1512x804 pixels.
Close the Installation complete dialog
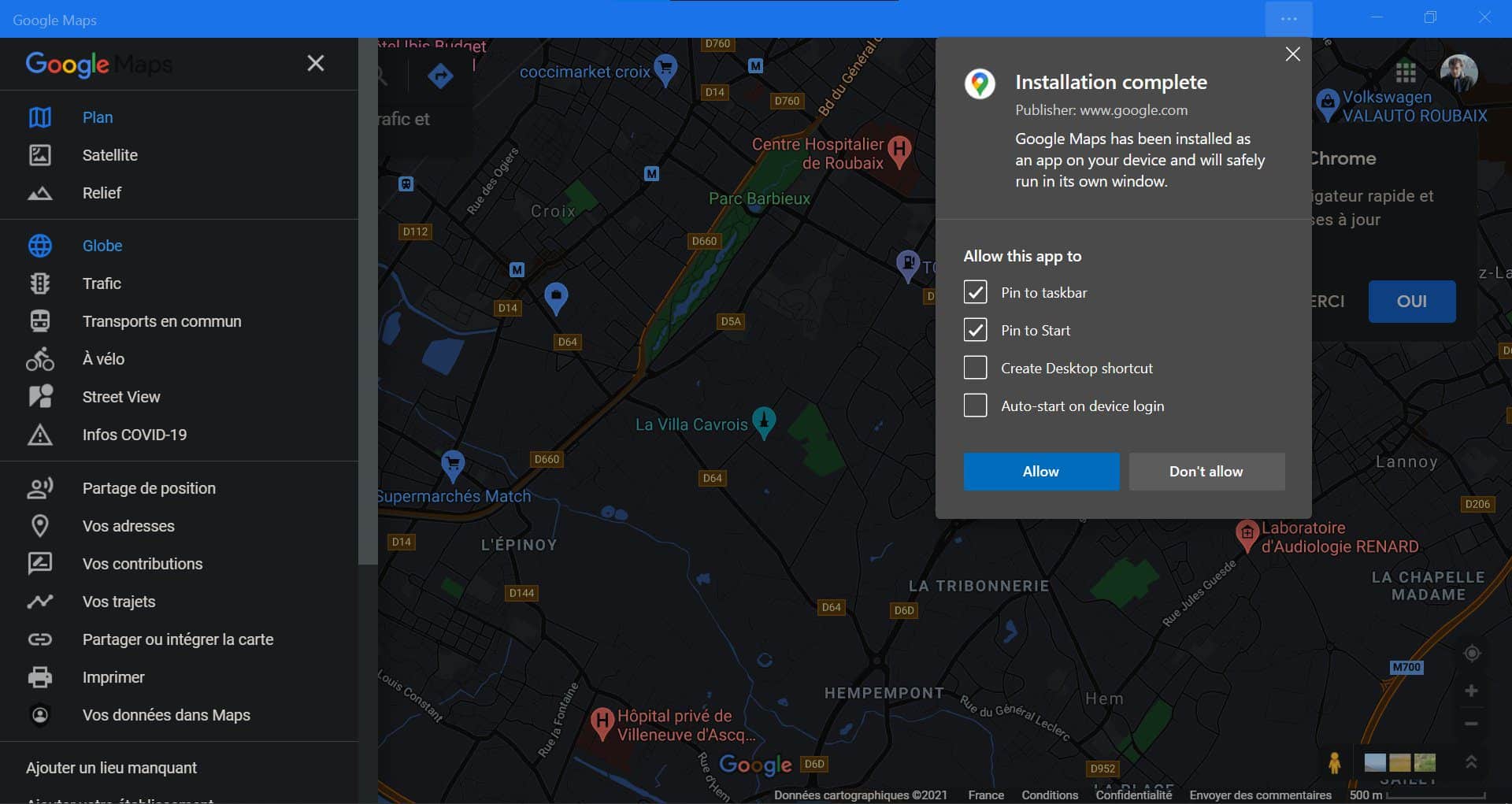[1292, 54]
